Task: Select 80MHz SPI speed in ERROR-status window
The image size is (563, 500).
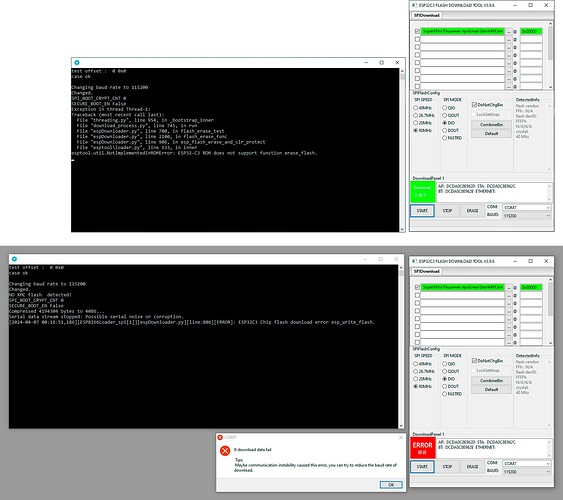Action: click(415, 386)
